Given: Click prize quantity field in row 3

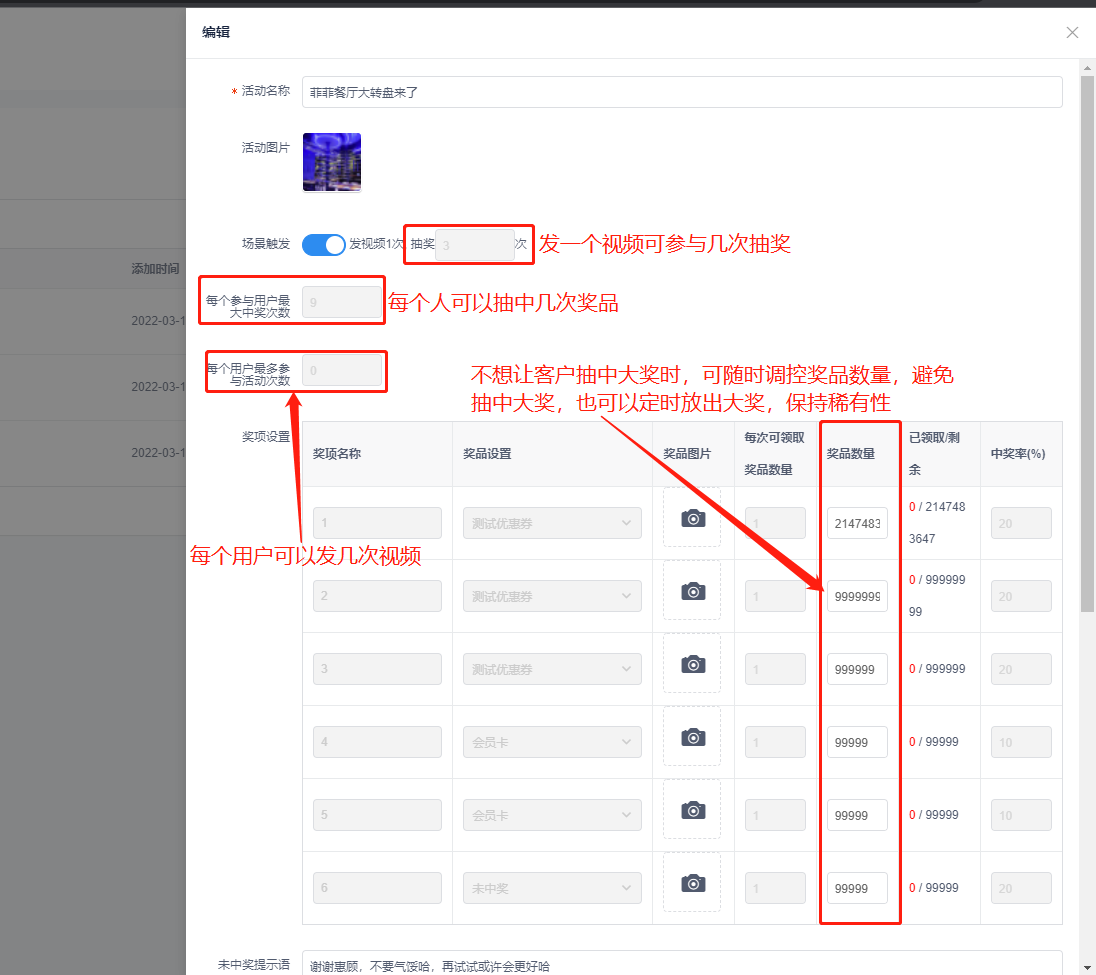Looking at the screenshot, I should (857, 669).
